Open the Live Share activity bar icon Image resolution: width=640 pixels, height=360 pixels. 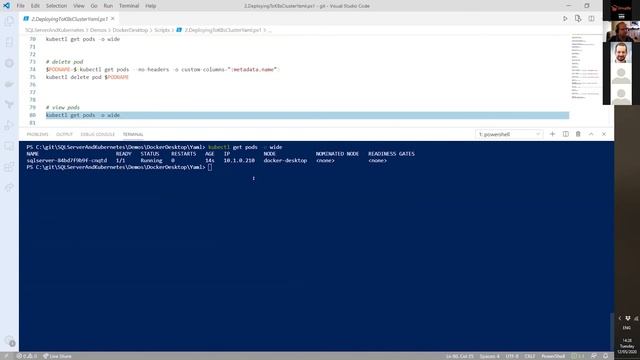pyautogui.click(x=9, y=188)
